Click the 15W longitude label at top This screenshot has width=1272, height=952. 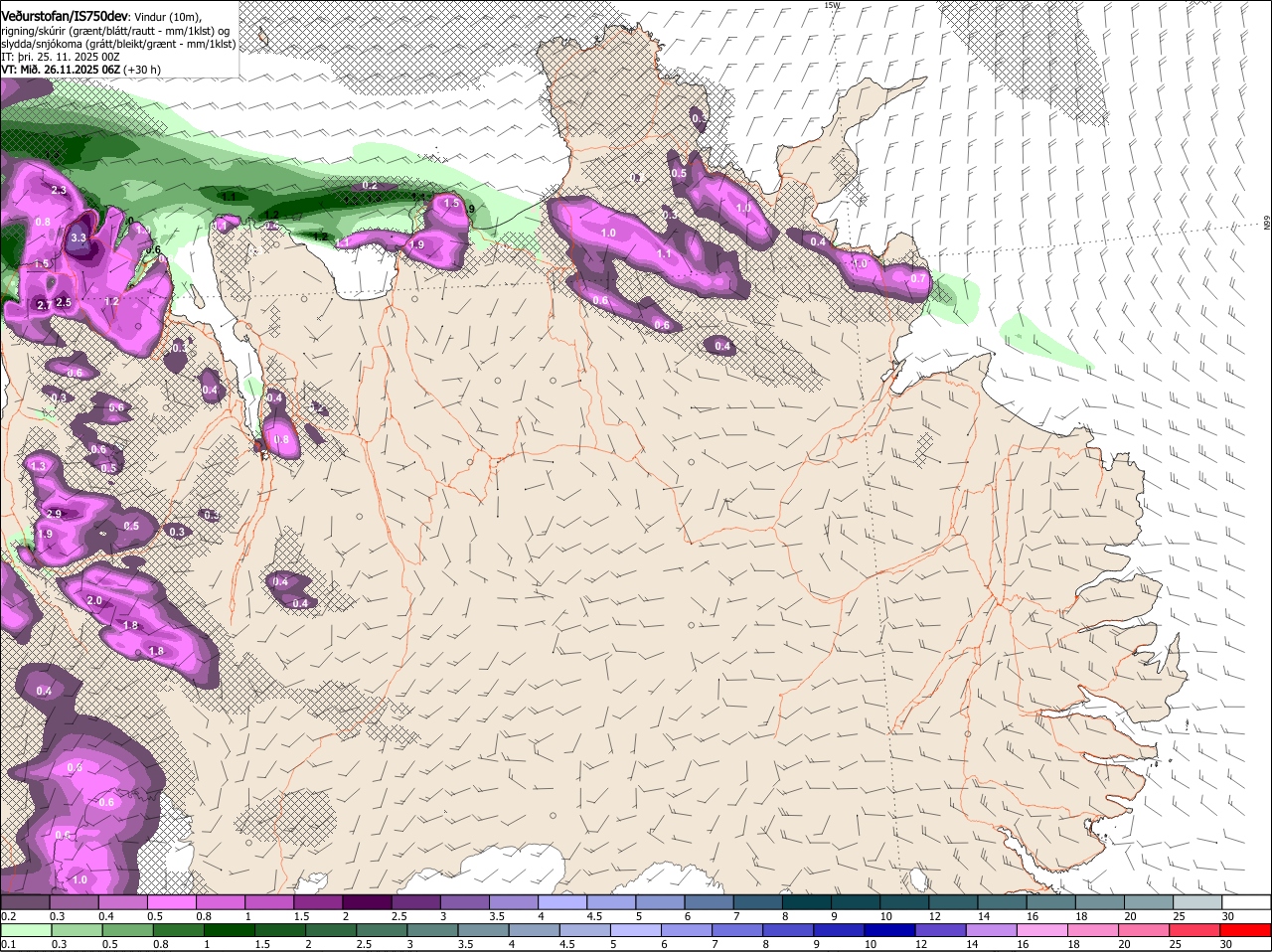[832, 5]
